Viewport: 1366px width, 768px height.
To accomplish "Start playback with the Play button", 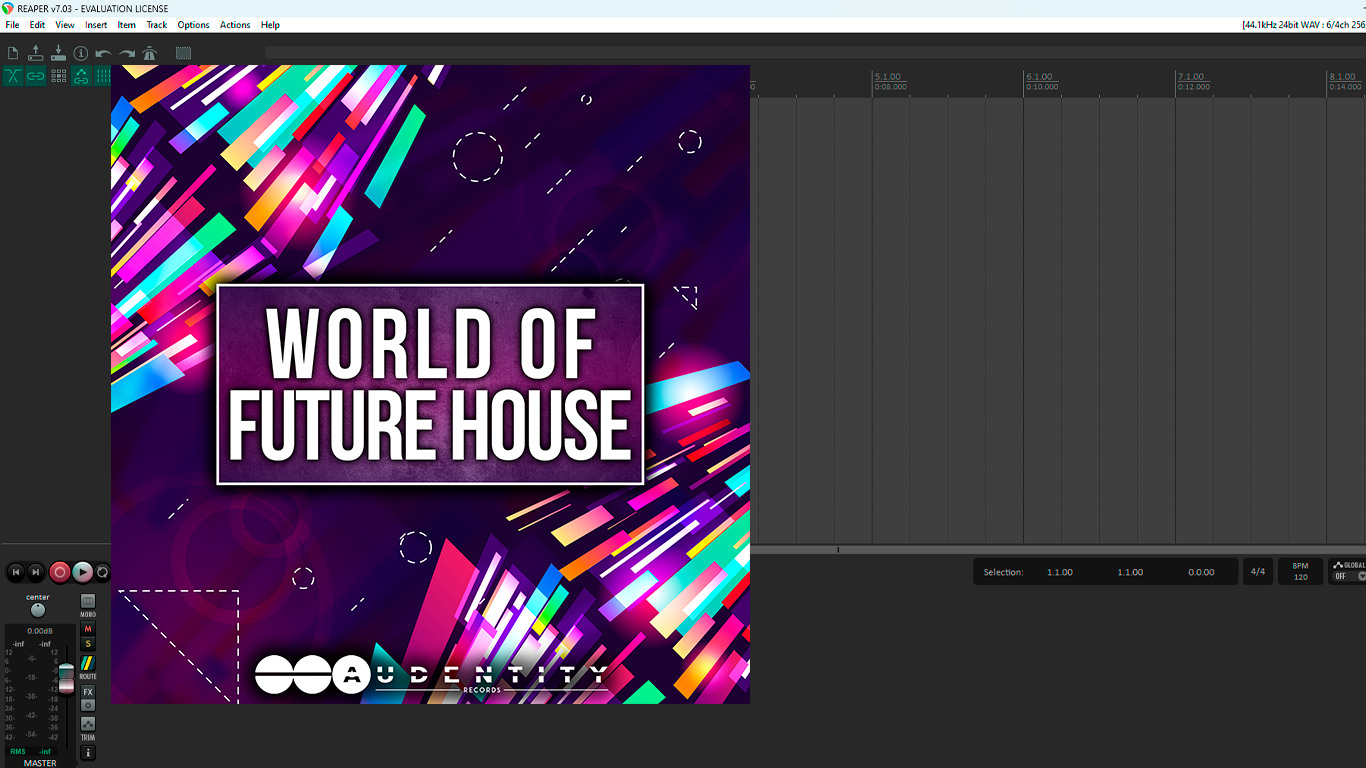I will 83,572.
